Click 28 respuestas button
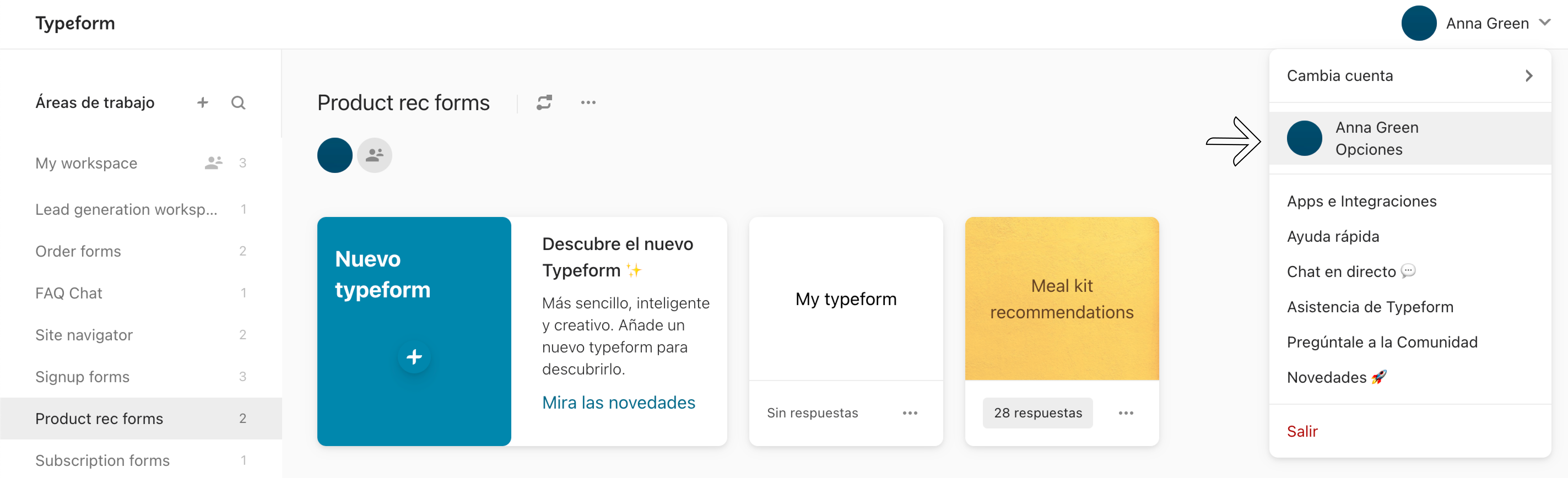 (1038, 413)
